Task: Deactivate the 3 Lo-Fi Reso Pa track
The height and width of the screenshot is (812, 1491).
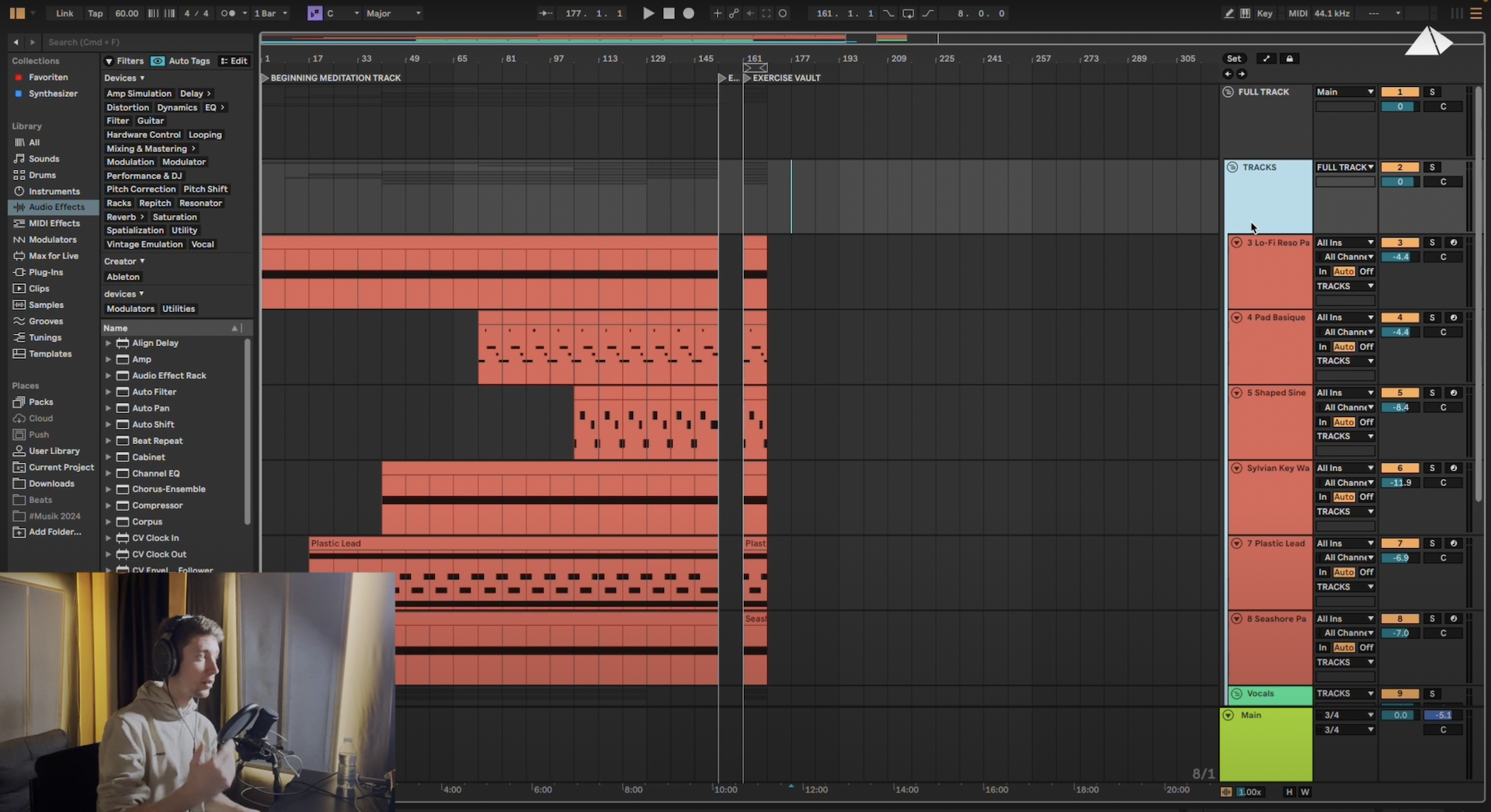Action: (x=1399, y=243)
